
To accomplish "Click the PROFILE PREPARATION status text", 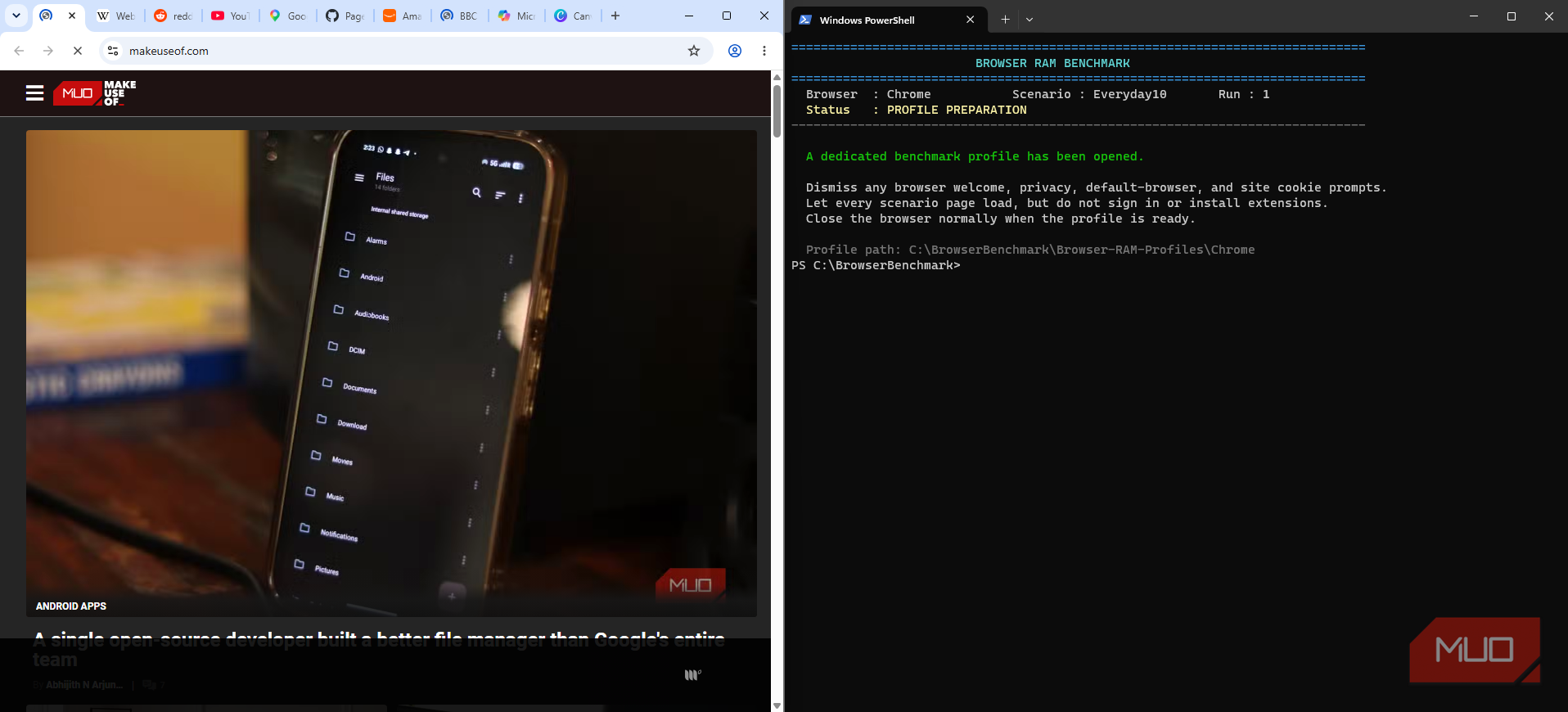I will point(957,110).
